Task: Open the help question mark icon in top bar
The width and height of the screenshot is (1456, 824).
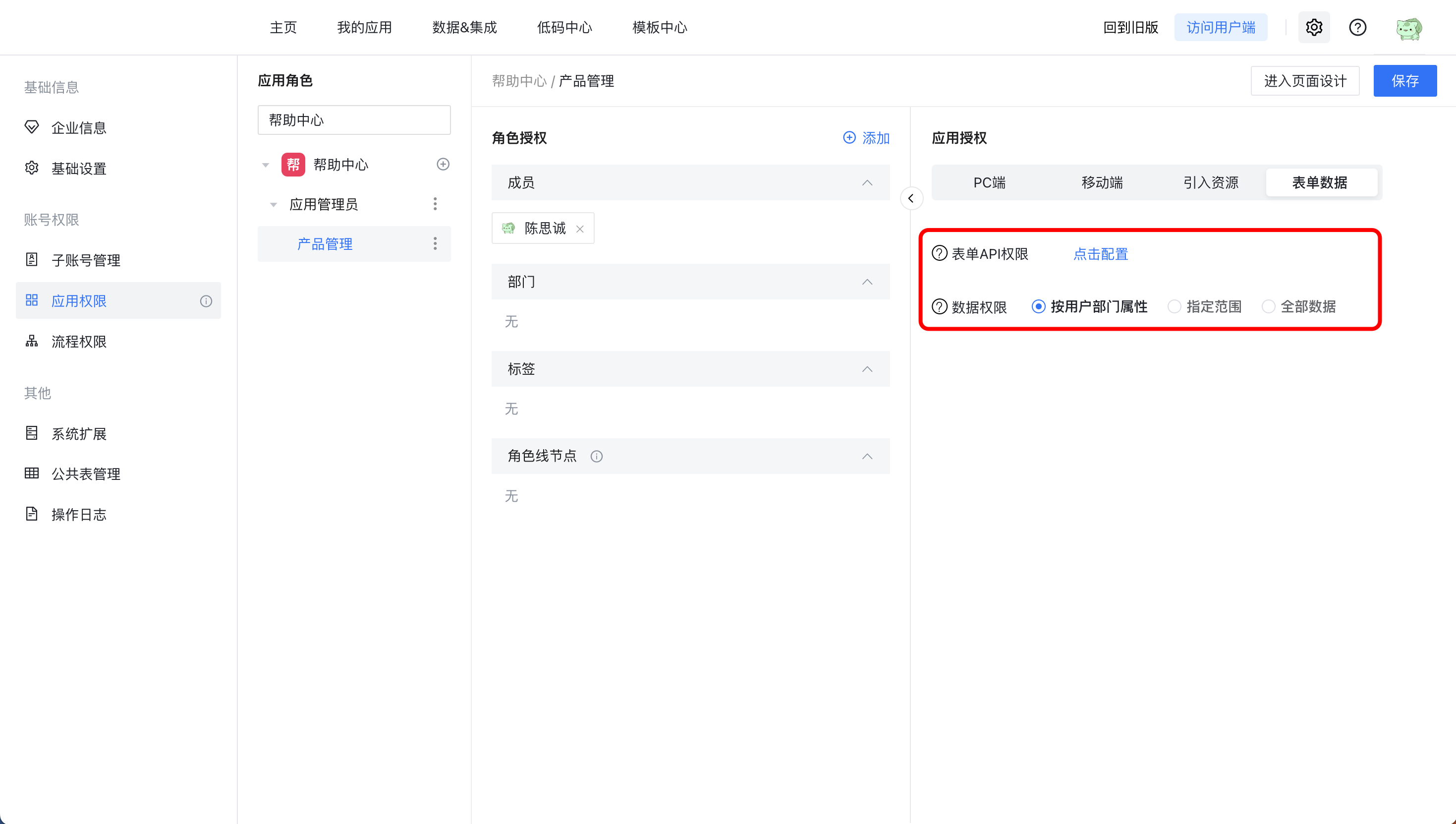Action: pyautogui.click(x=1357, y=27)
